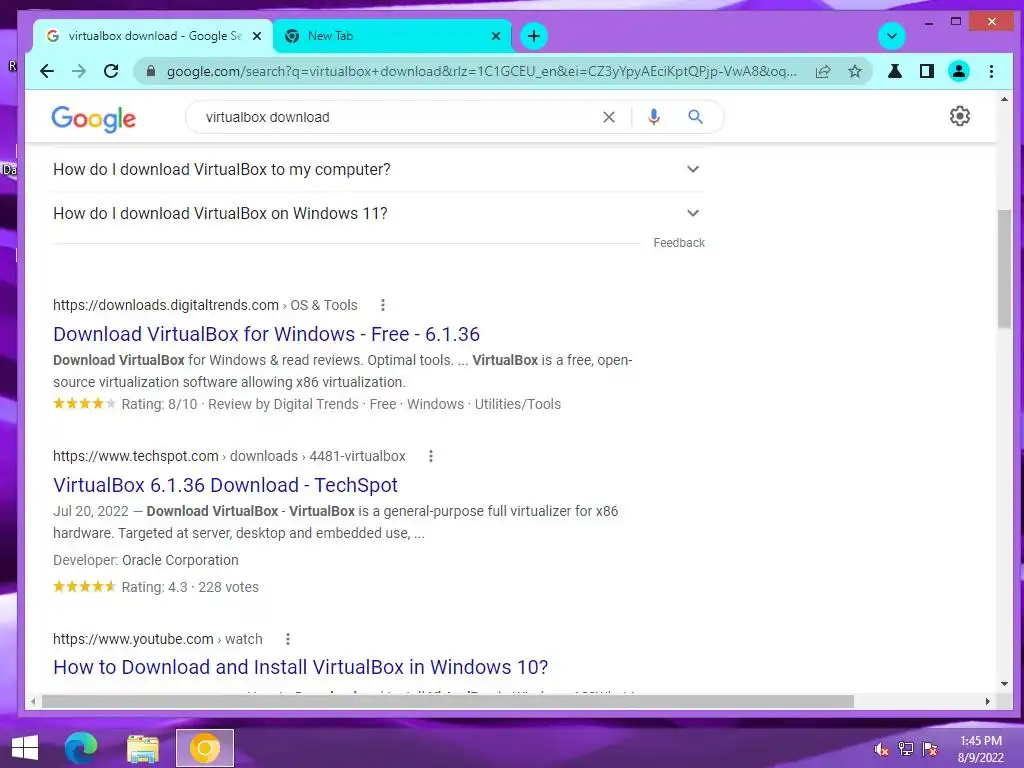Open the Windows Start menu
1024x768 pixels.
pos(25,748)
